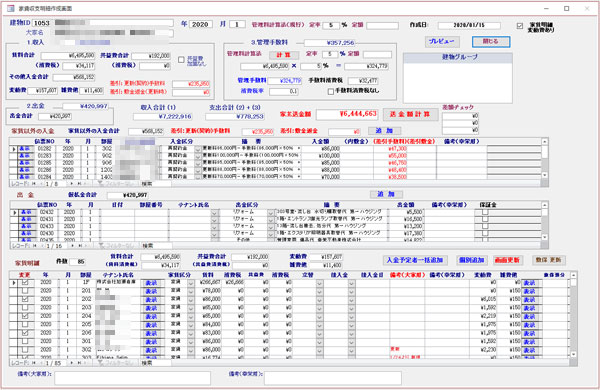Open 入金区分 dropdown for slip 01285

198,163
